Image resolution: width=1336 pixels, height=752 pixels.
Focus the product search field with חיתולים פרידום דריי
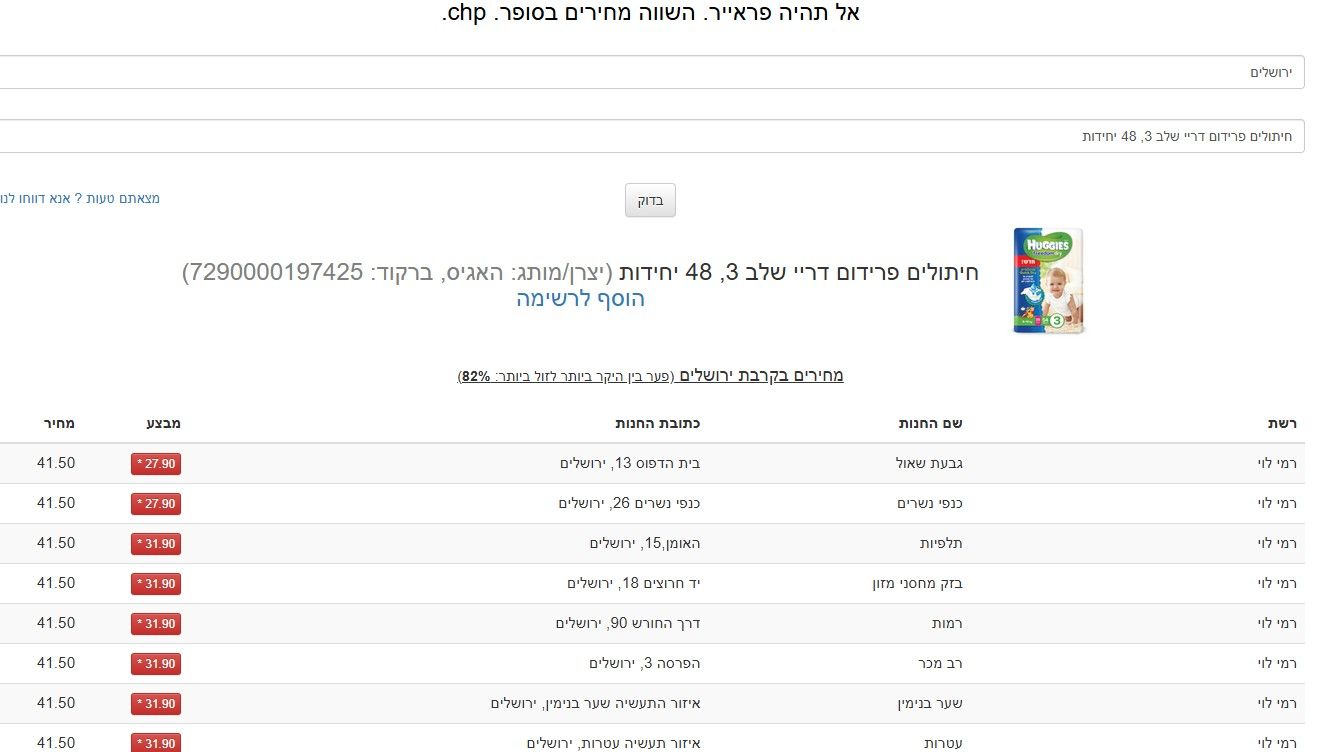pyautogui.click(x=651, y=136)
